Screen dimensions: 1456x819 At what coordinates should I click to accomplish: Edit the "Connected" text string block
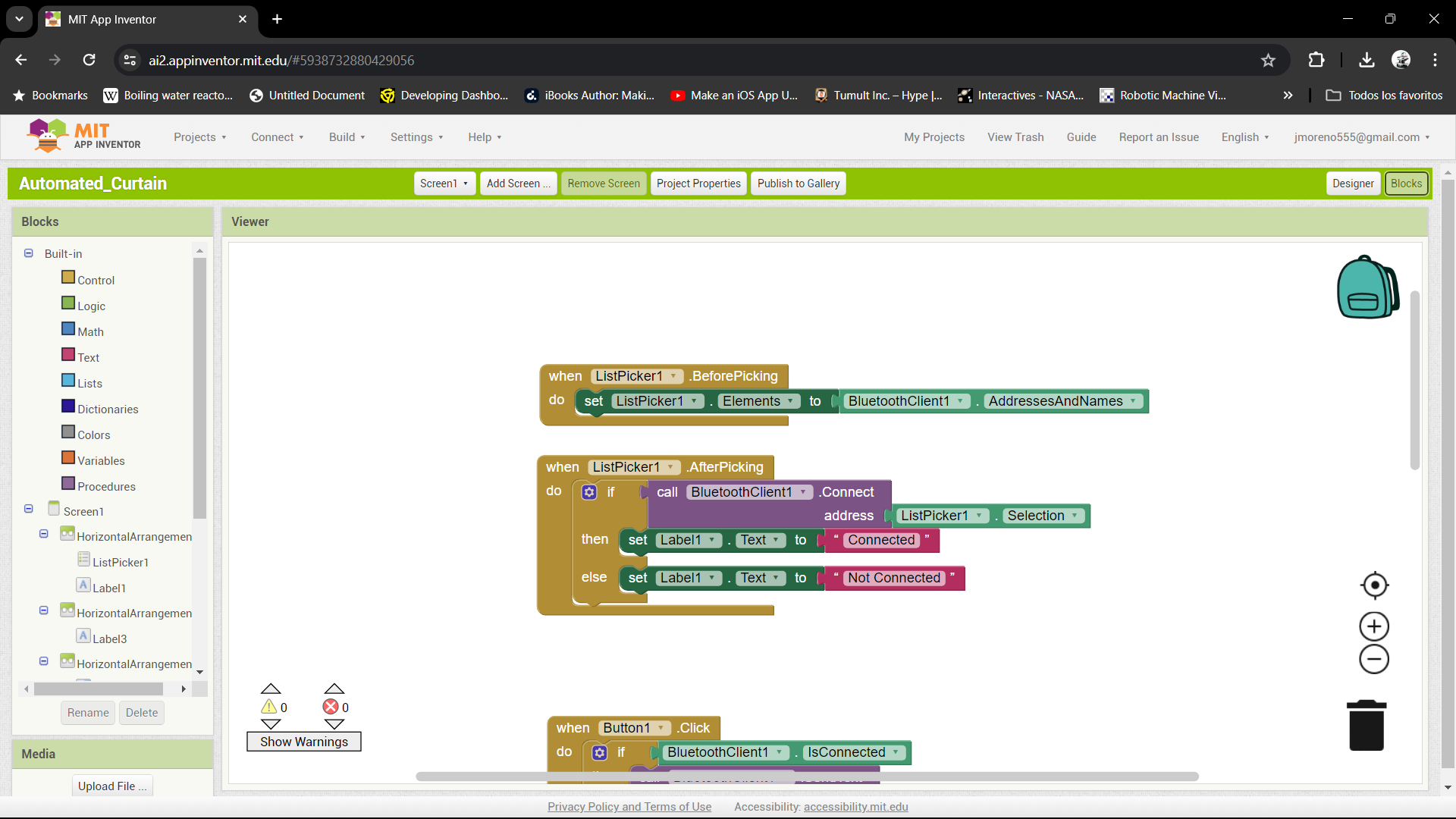pyautogui.click(x=881, y=540)
